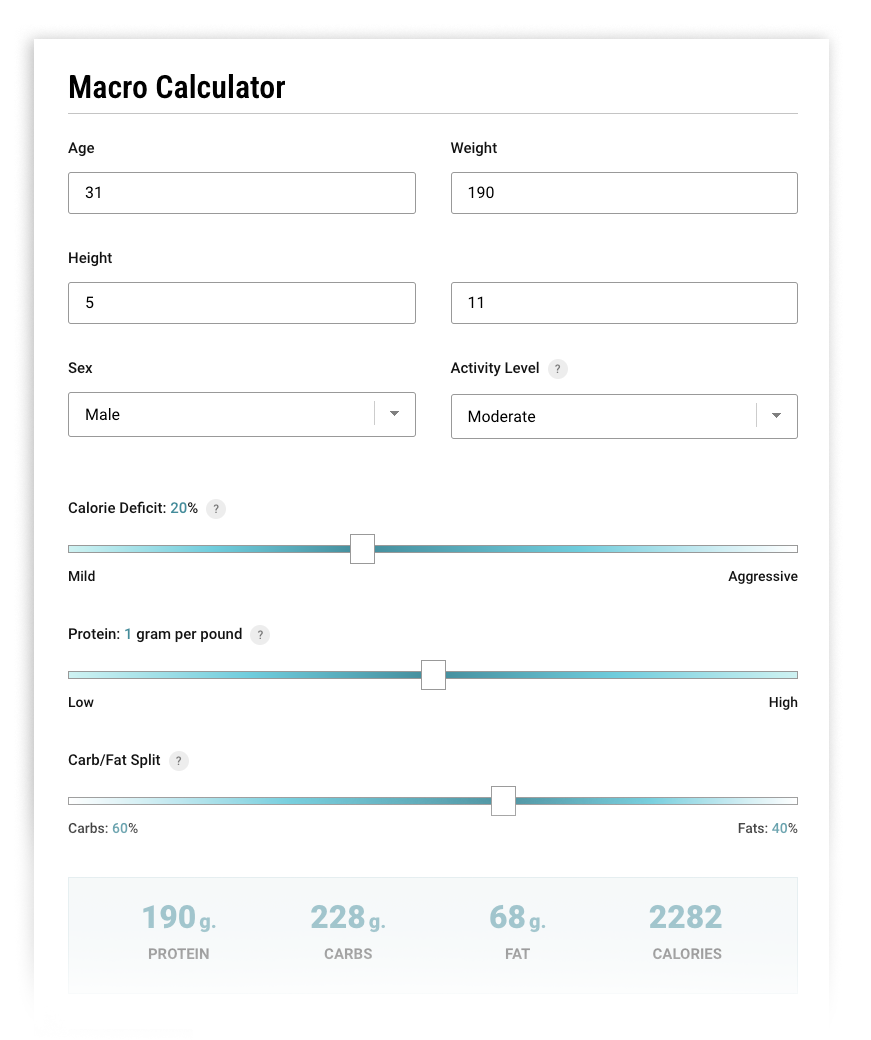Click the Moderate activity combo box
The image size is (871, 1040).
pos(602,416)
